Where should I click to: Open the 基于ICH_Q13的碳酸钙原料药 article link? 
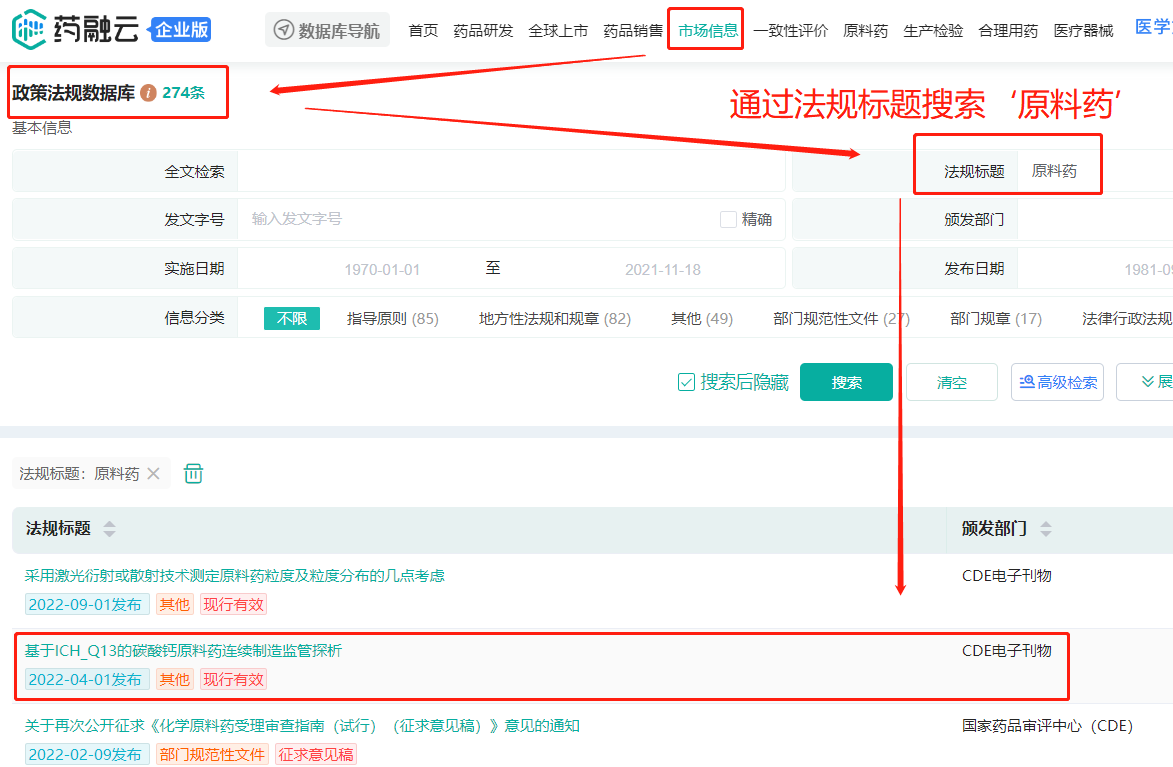click(183, 651)
